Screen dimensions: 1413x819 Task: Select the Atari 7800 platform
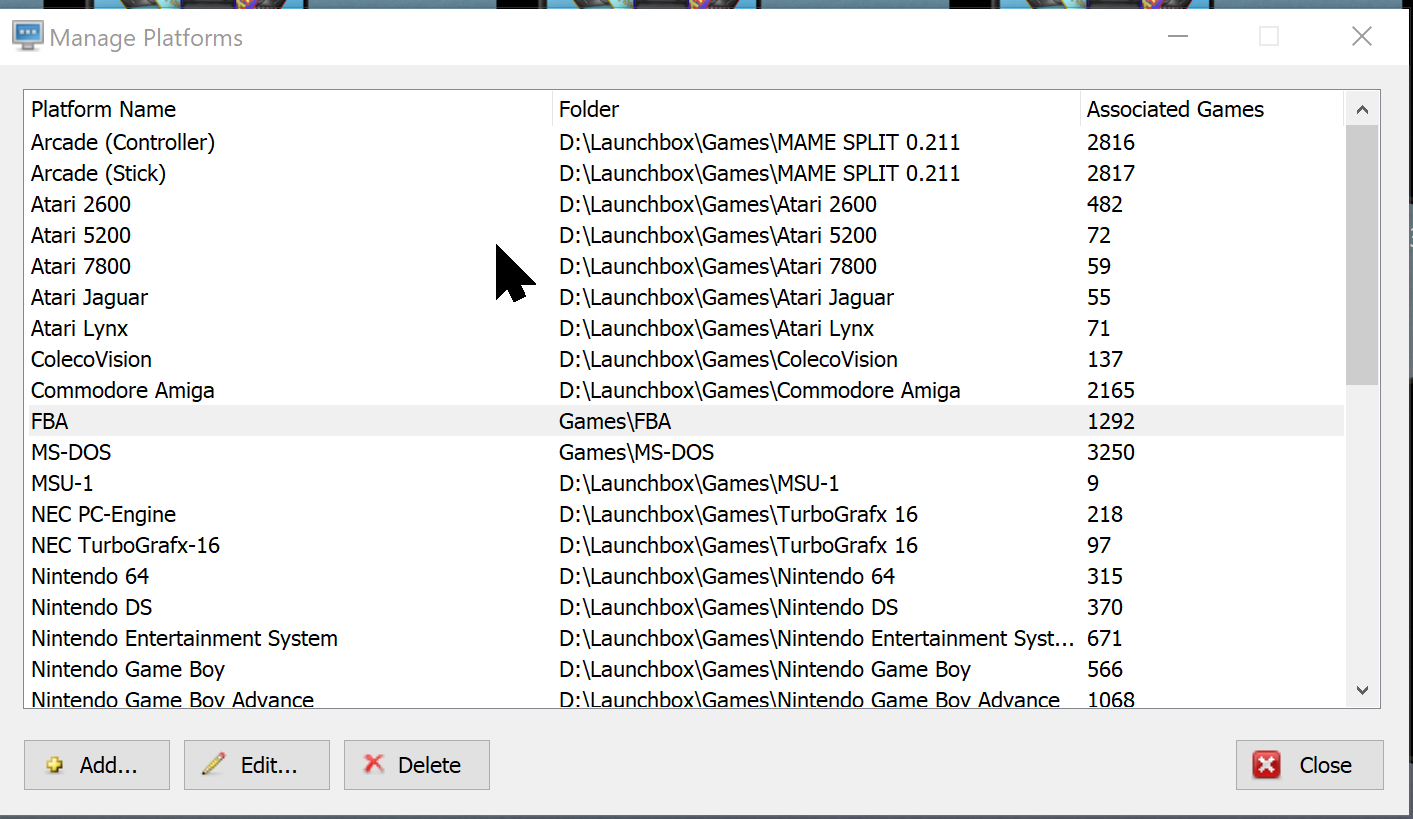click(x=684, y=266)
